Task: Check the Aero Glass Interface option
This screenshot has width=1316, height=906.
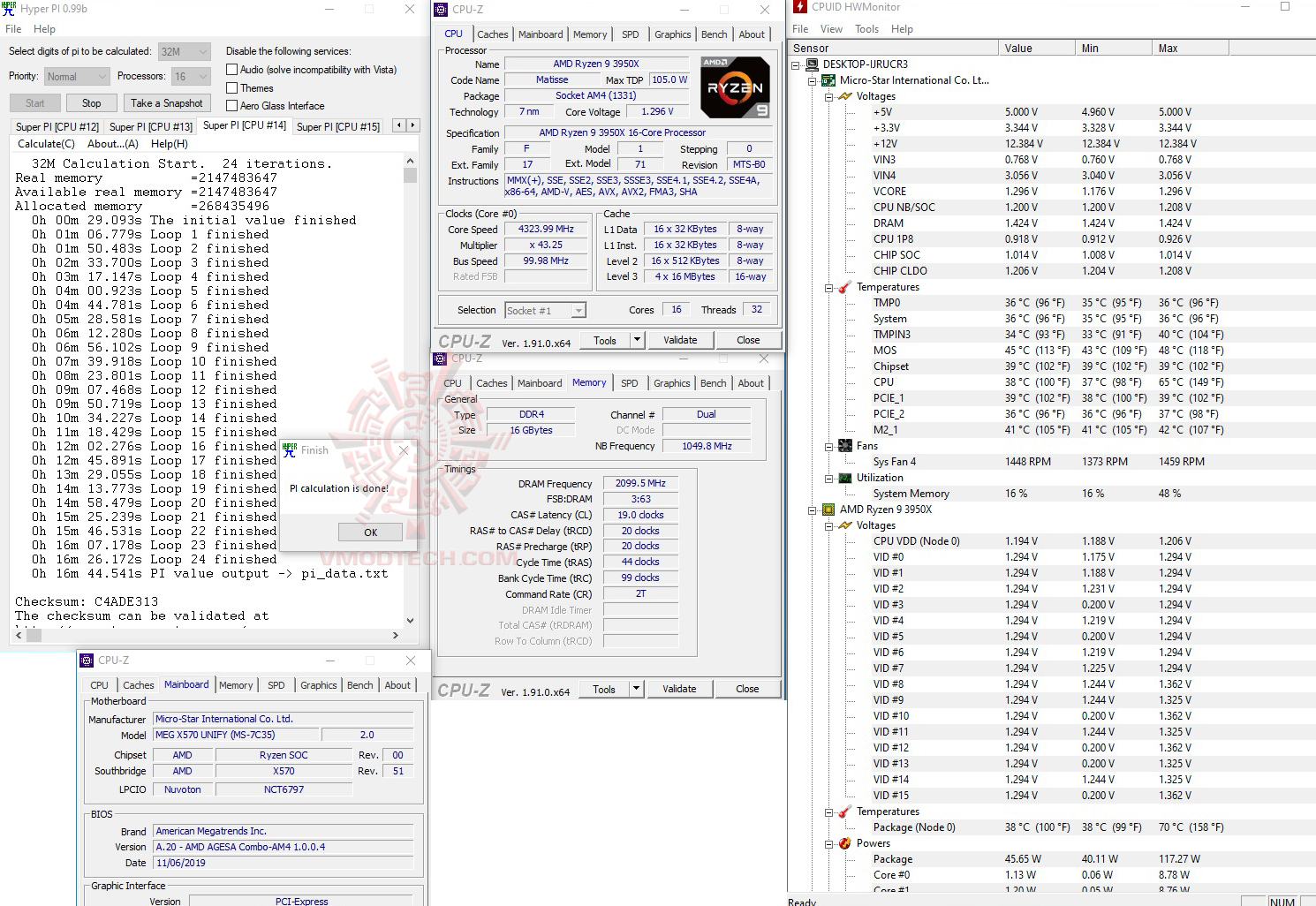Action: point(231,105)
